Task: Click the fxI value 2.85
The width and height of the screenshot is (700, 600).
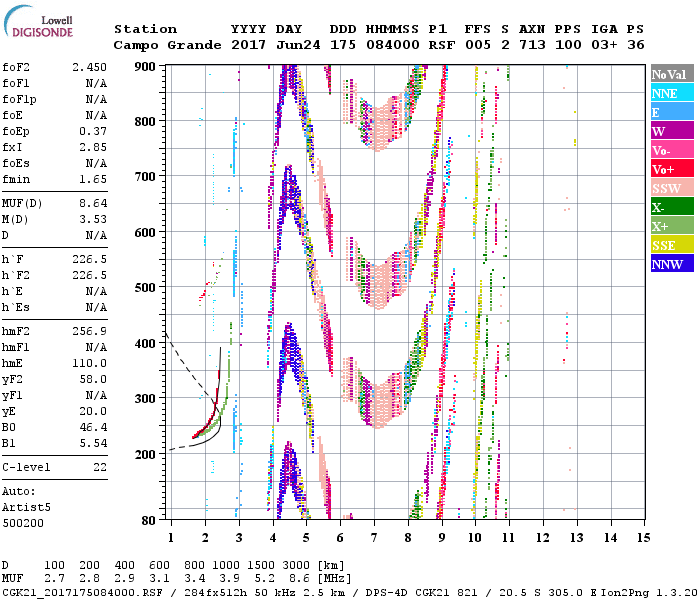Action: pyautogui.click(x=93, y=147)
